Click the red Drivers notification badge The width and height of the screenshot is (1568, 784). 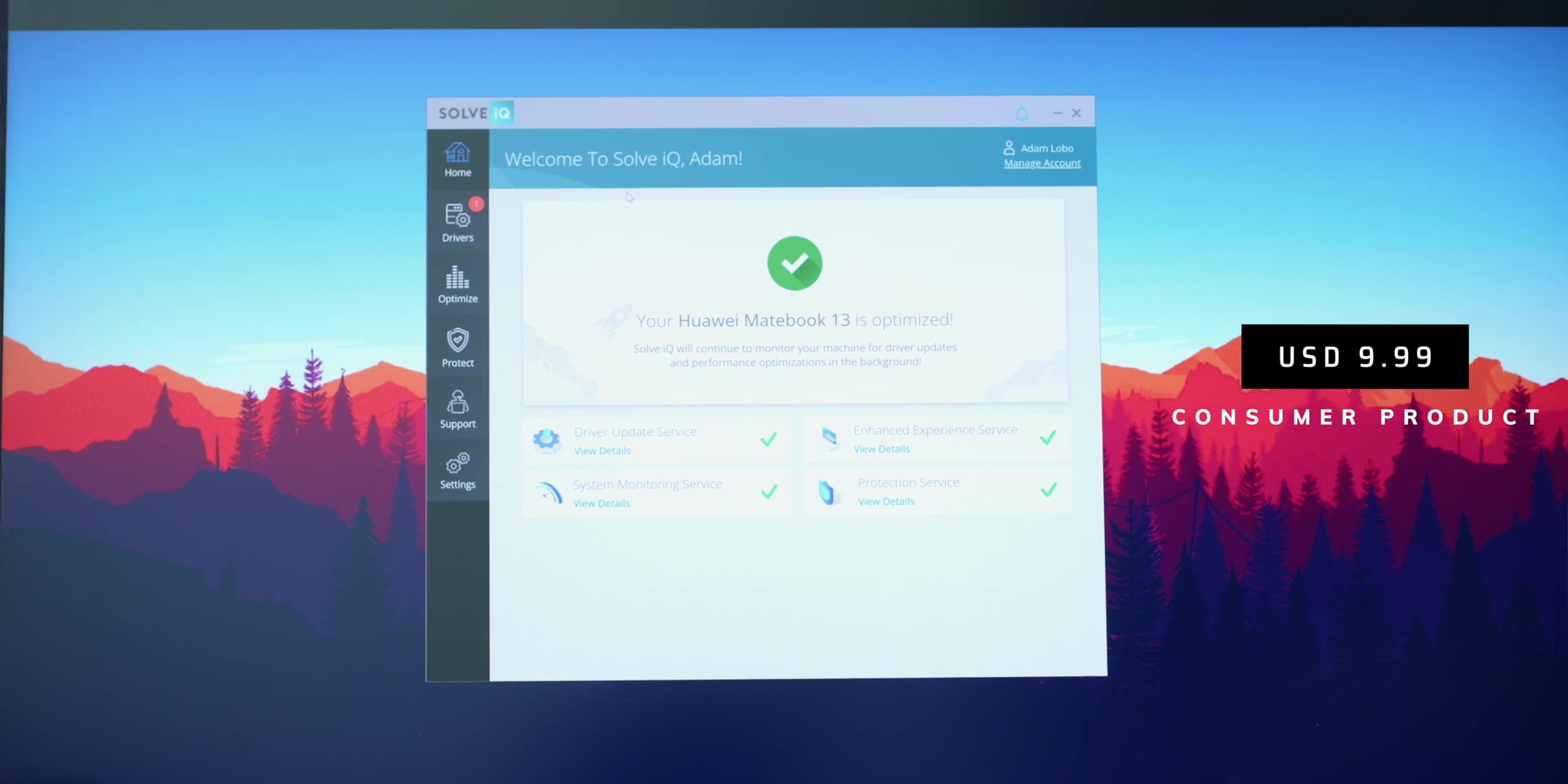(x=476, y=203)
